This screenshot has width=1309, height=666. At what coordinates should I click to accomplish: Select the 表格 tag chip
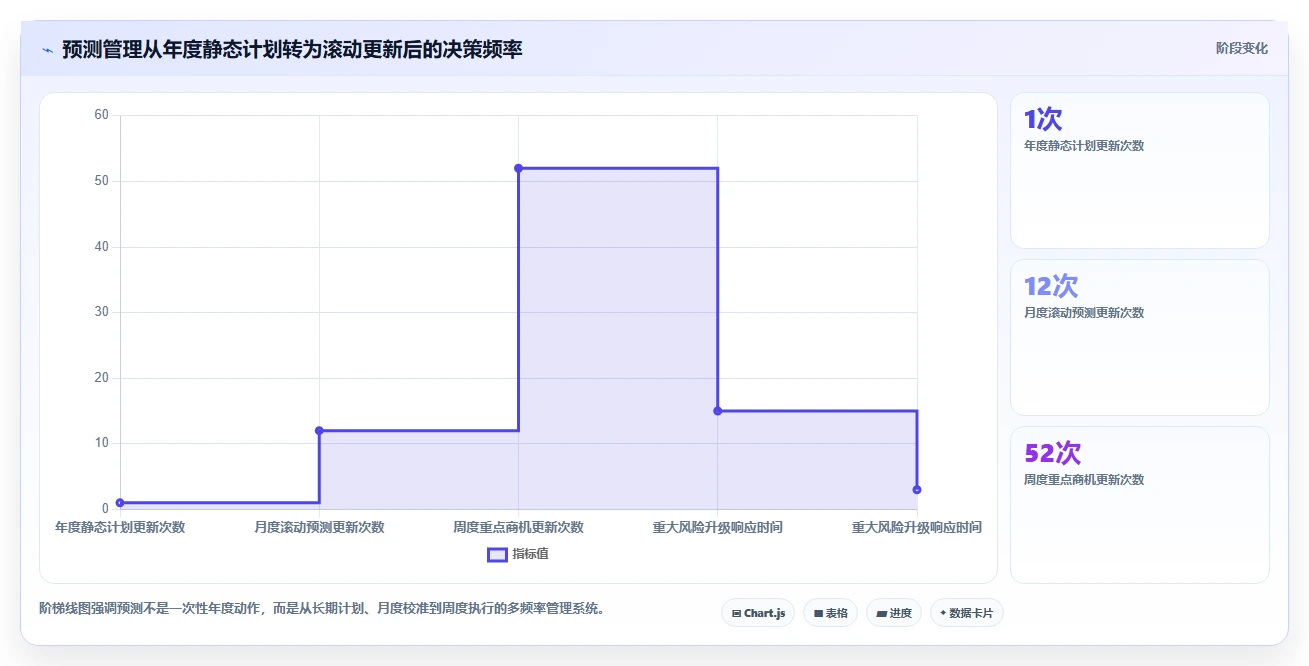pos(830,613)
